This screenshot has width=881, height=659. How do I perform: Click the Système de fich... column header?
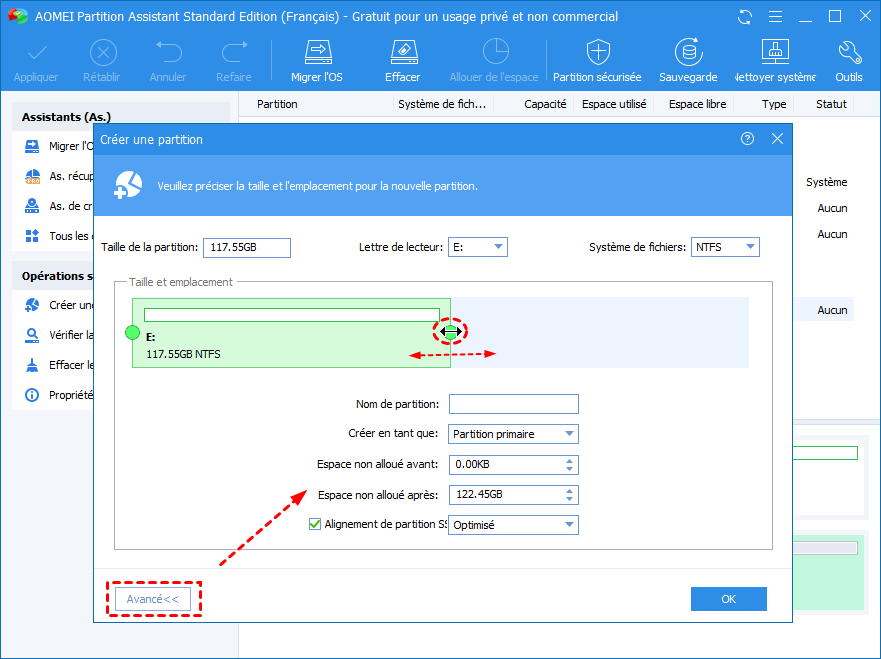click(x=442, y=104)
